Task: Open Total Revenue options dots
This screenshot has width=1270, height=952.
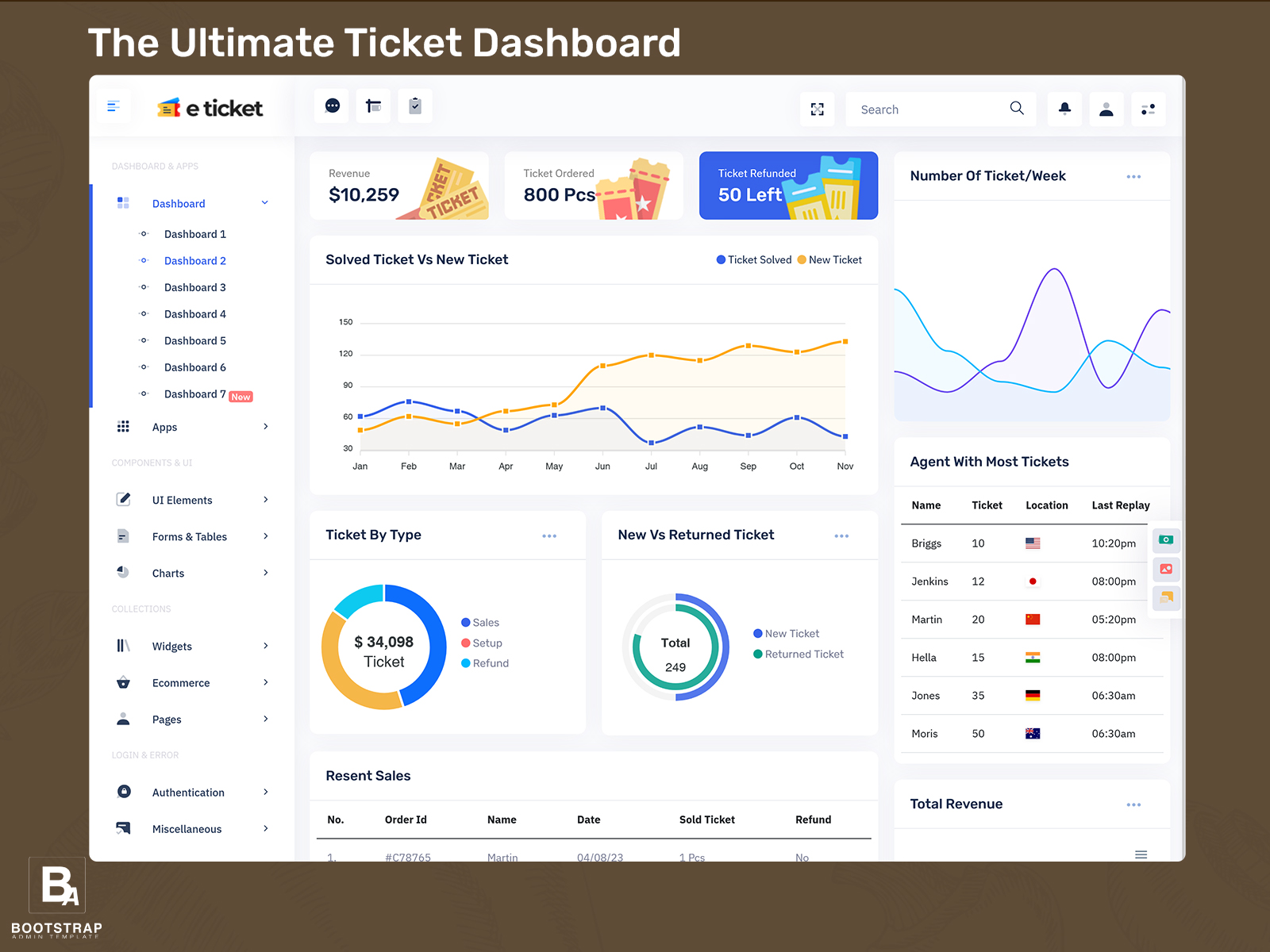Action: point(1133,804)
